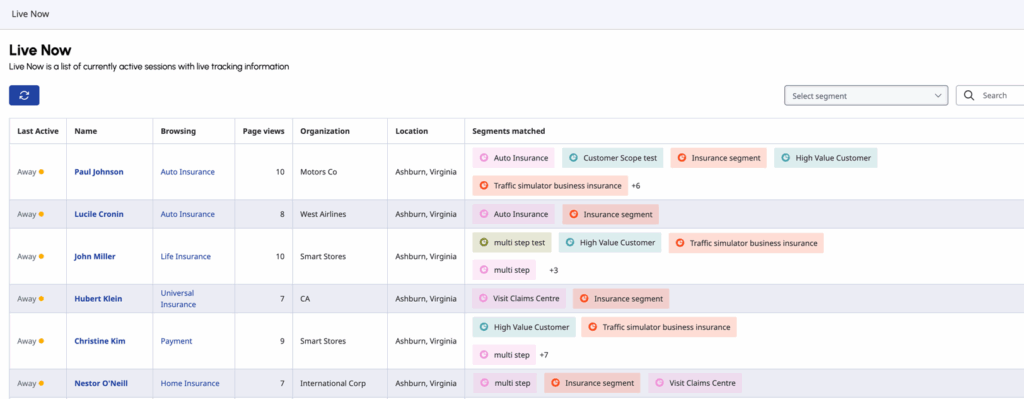Open Hubert Klein's profile
The width and height of the screenshot is (1024, 399).
point(98,298)
